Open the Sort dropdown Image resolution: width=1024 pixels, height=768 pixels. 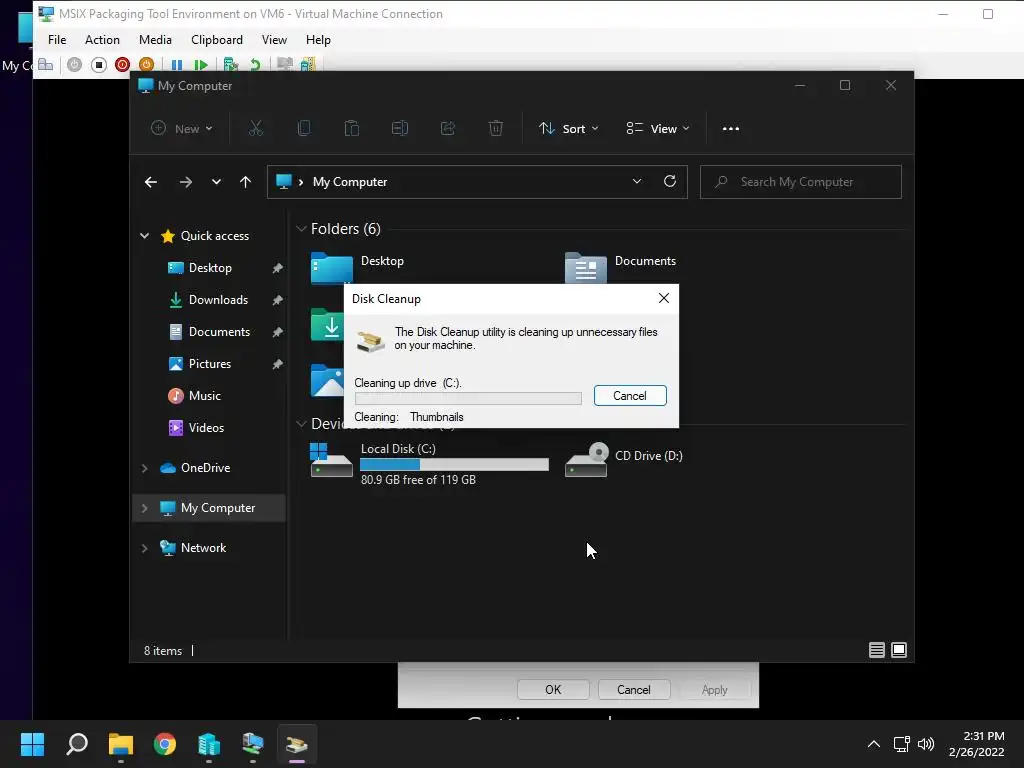[568, 129]
